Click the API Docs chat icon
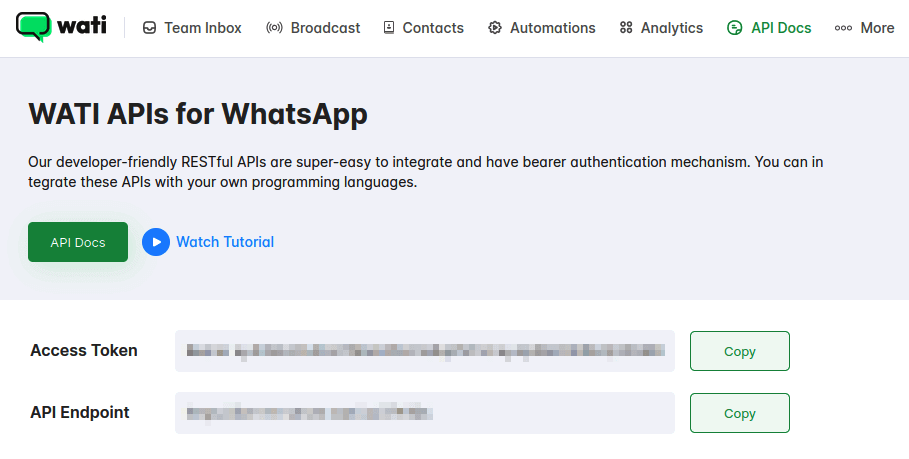 735,28
